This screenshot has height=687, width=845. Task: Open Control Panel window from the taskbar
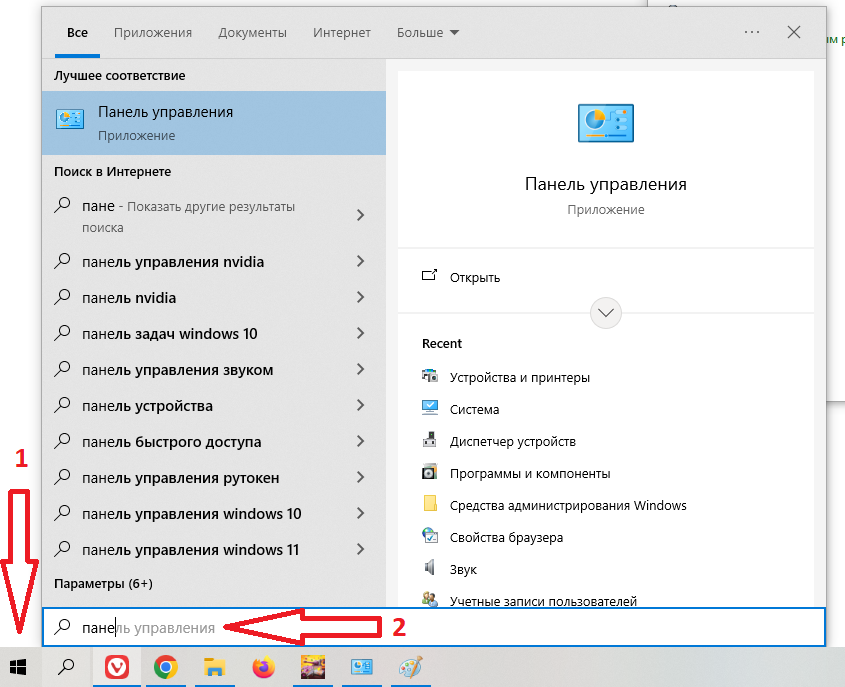[x=361, y=667]
